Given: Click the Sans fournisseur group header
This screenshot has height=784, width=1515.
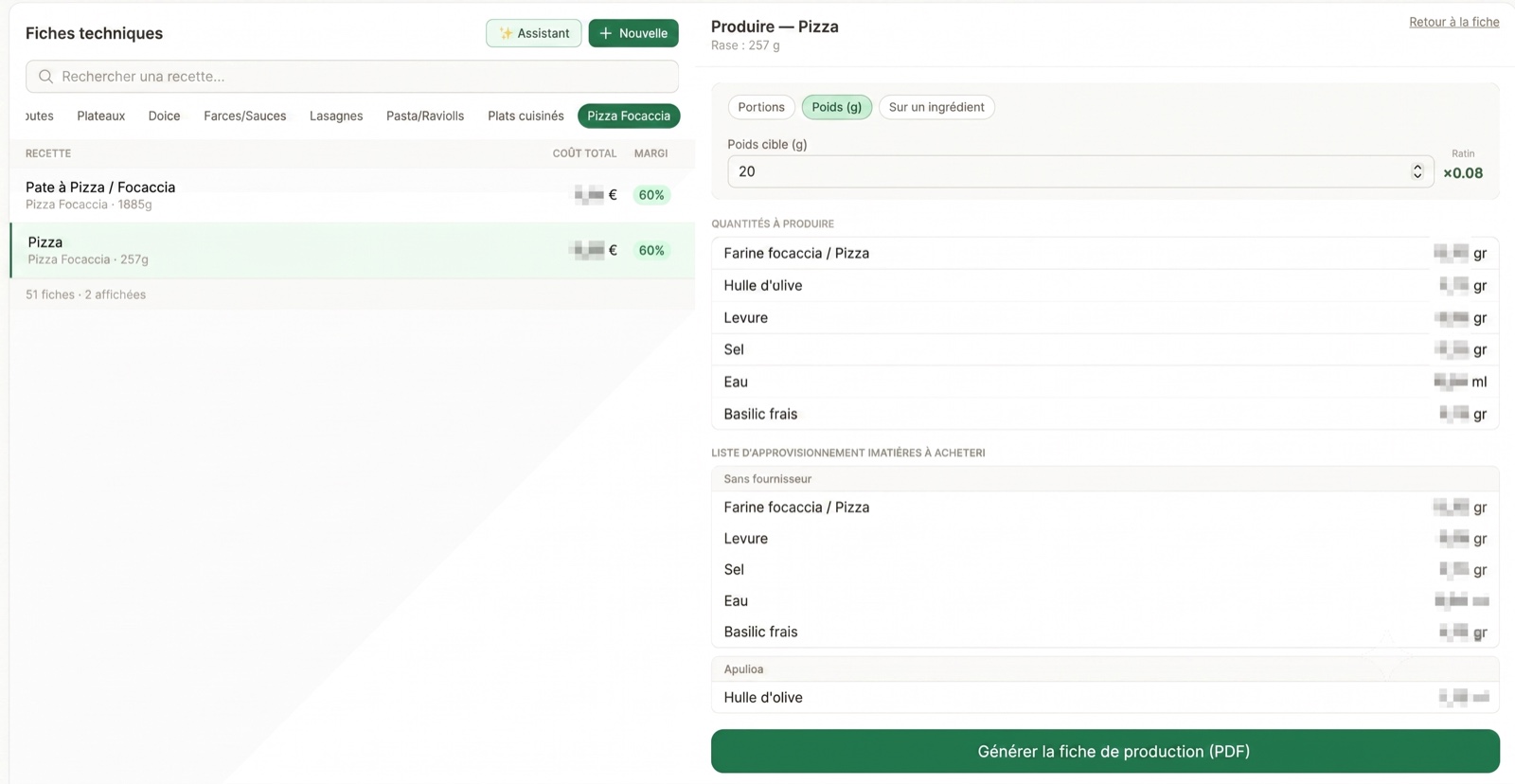Looking at the screenshot, I should 1105,479.
